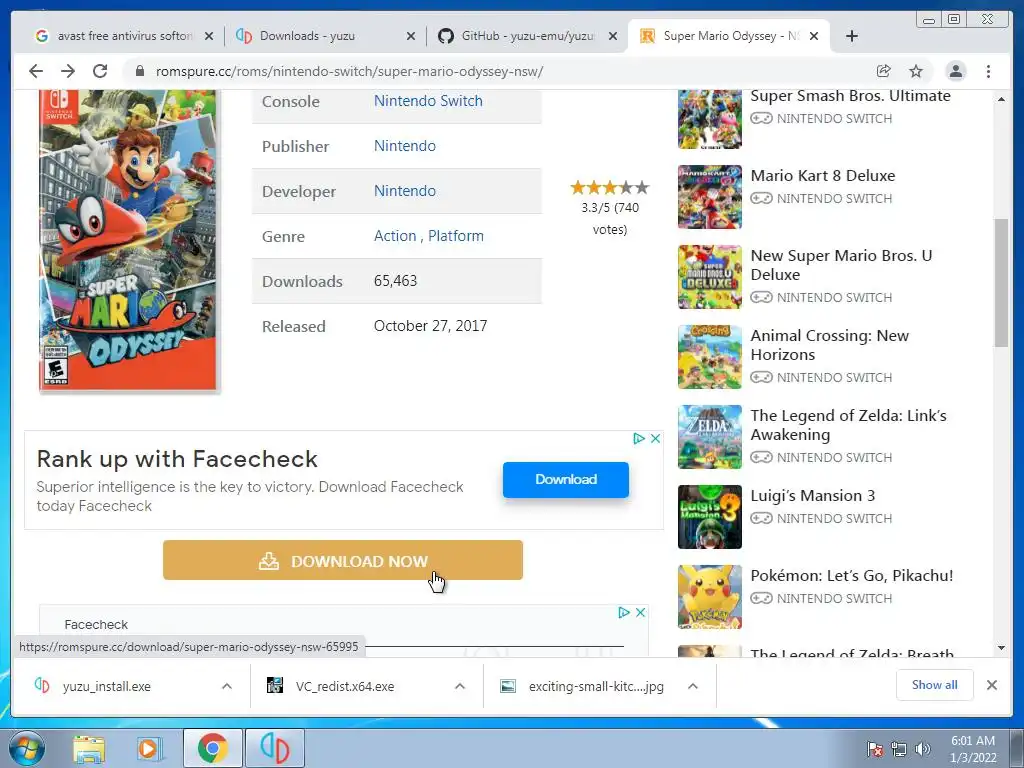The image size is (1024, 768).
Task: Open Zelda: Link's Awakening title link
Action: point(848,425)
